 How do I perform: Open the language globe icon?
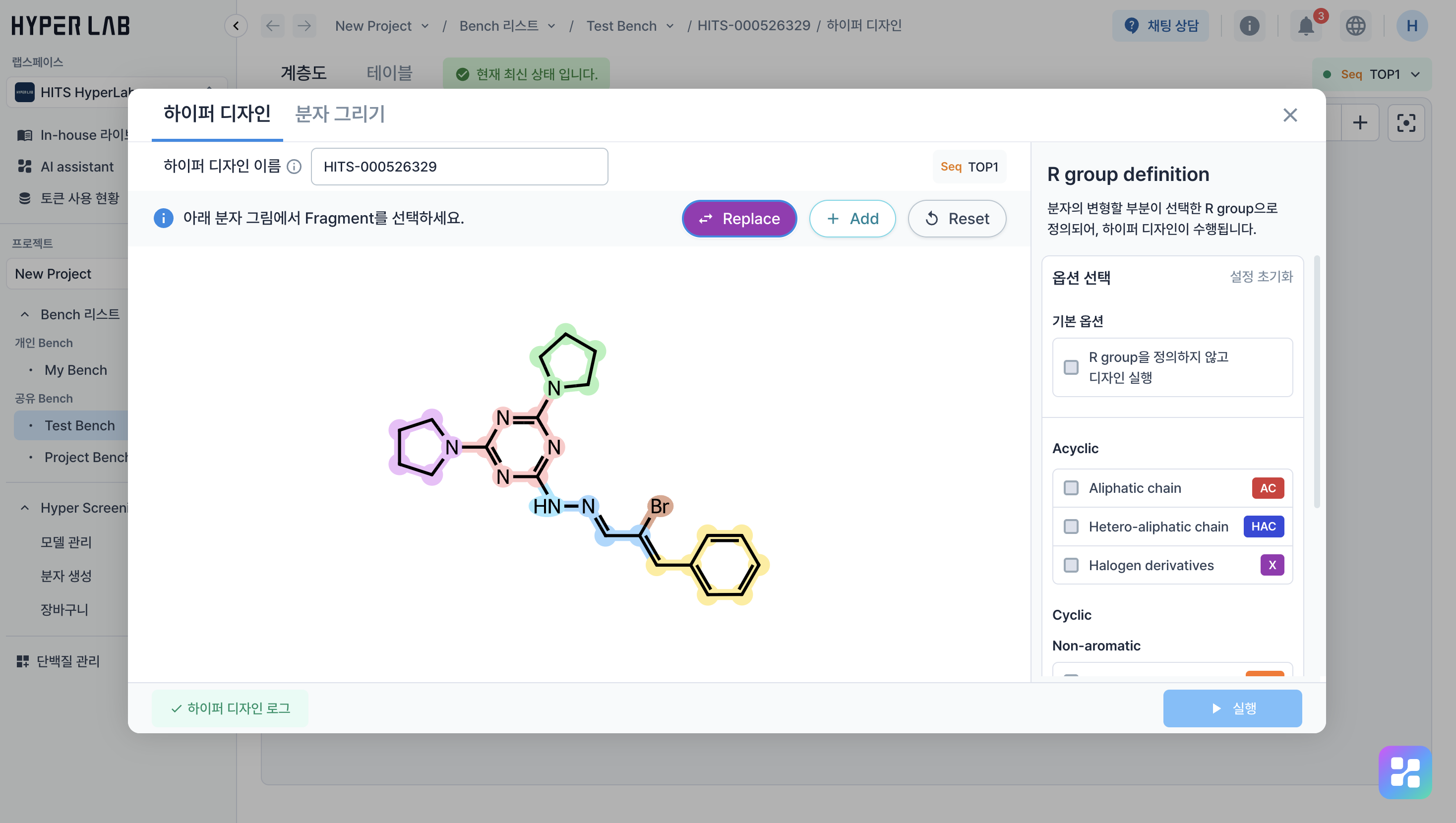point(1355,26)
